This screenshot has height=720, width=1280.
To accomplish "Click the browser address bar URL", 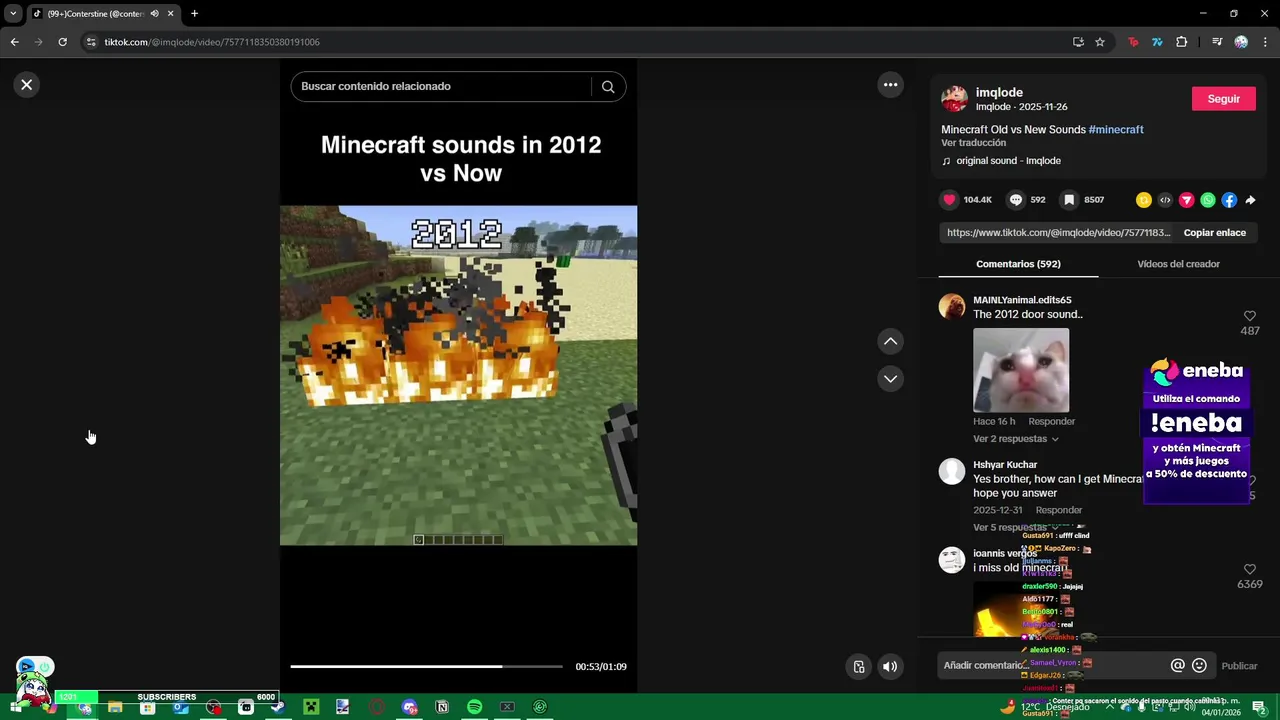I will 212,42.
